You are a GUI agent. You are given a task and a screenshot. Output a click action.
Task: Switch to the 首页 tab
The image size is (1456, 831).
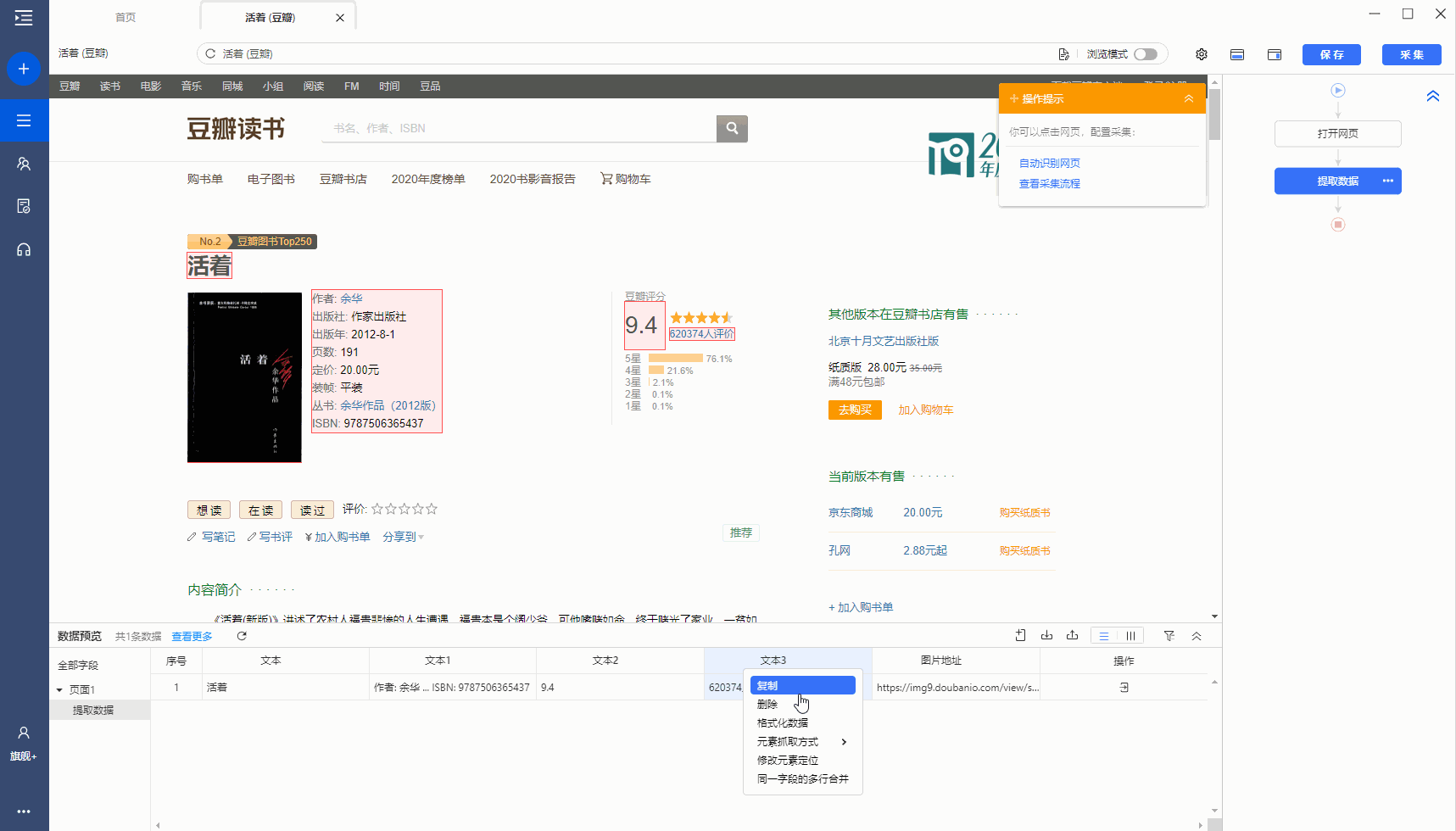coord(124,15)
